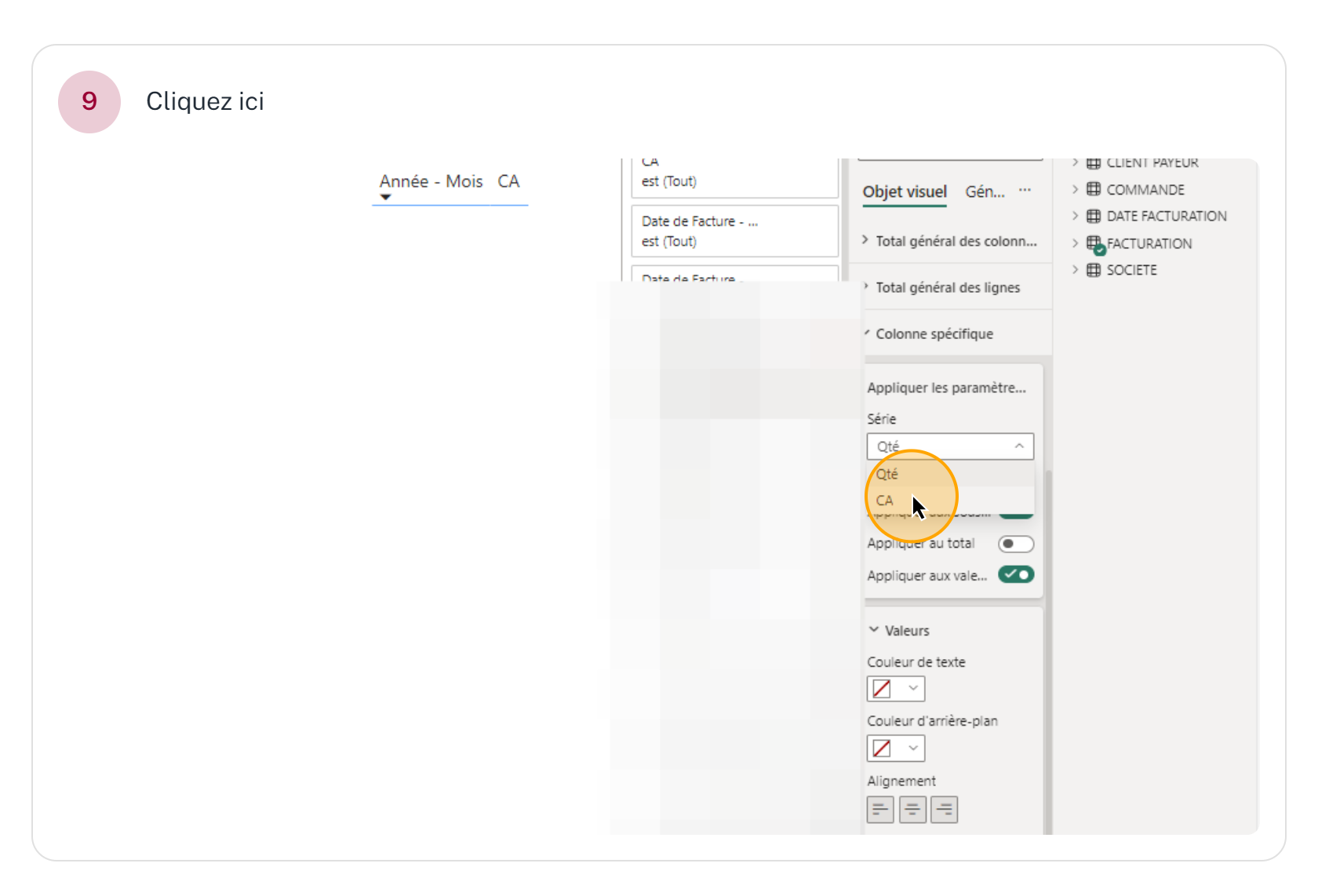Click the COMMANDE table icon
The image size is (1318, 896).
pos(1094,189)
